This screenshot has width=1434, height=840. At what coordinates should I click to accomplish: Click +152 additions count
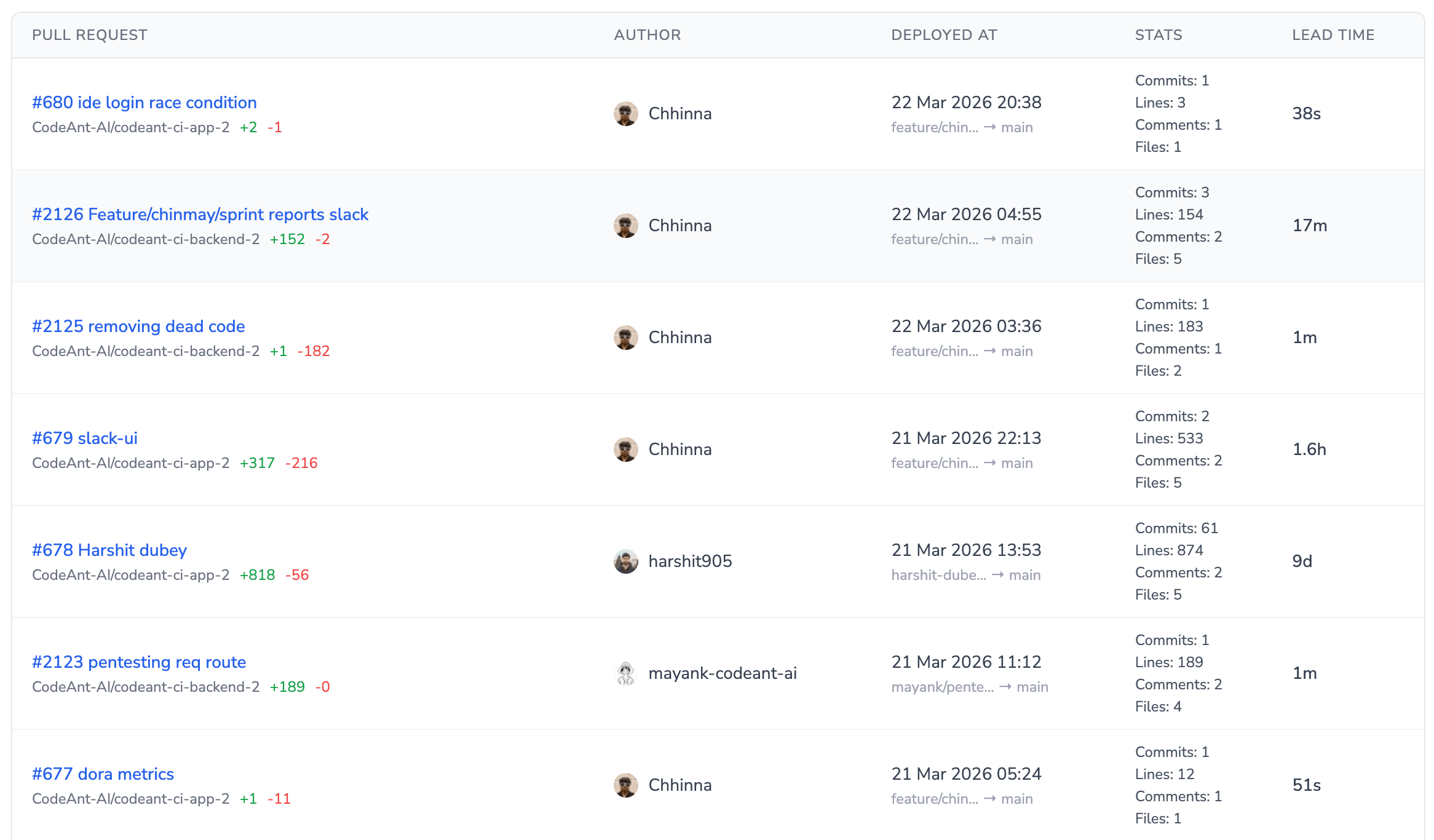coord(287,239)
